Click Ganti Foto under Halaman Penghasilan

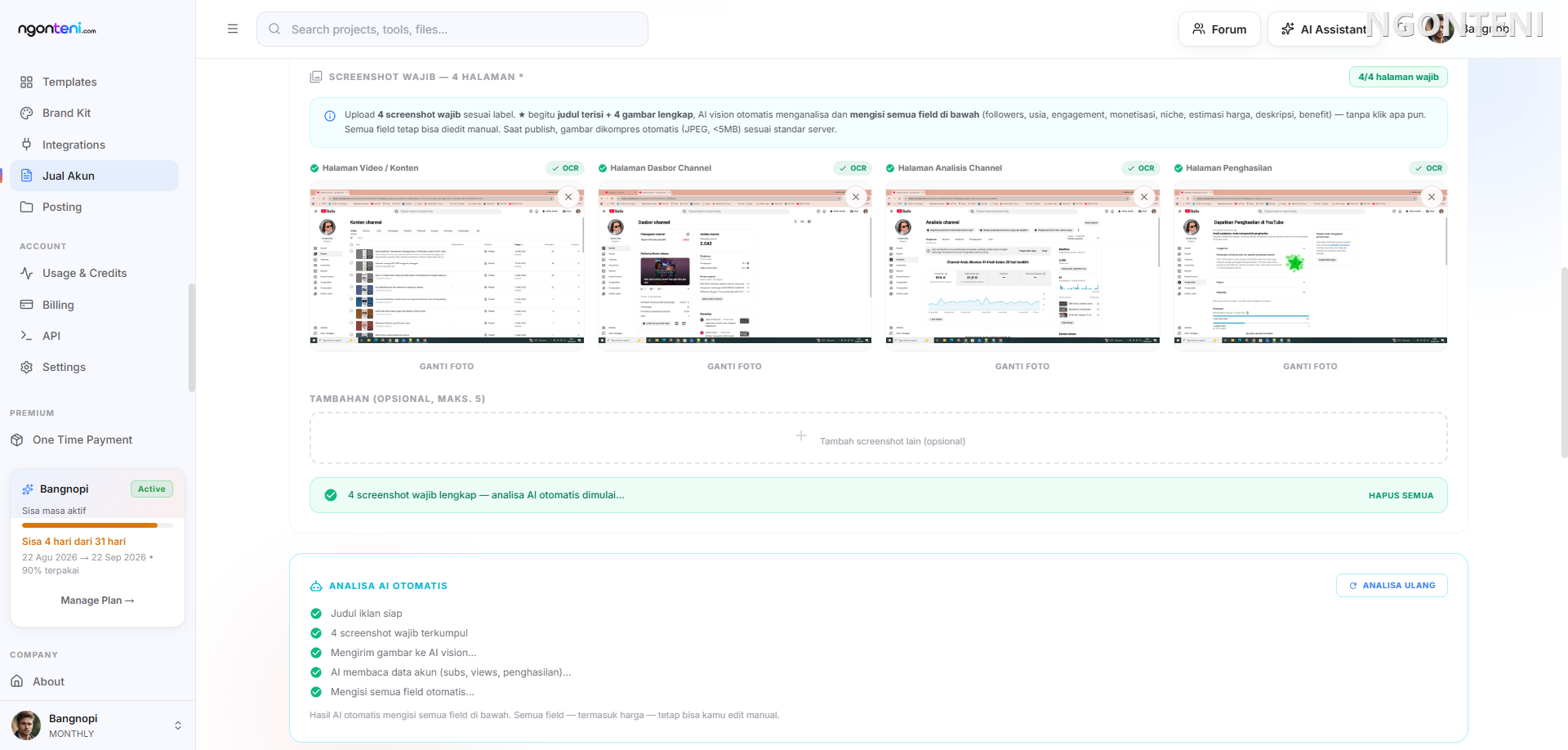pos(1310,367)
